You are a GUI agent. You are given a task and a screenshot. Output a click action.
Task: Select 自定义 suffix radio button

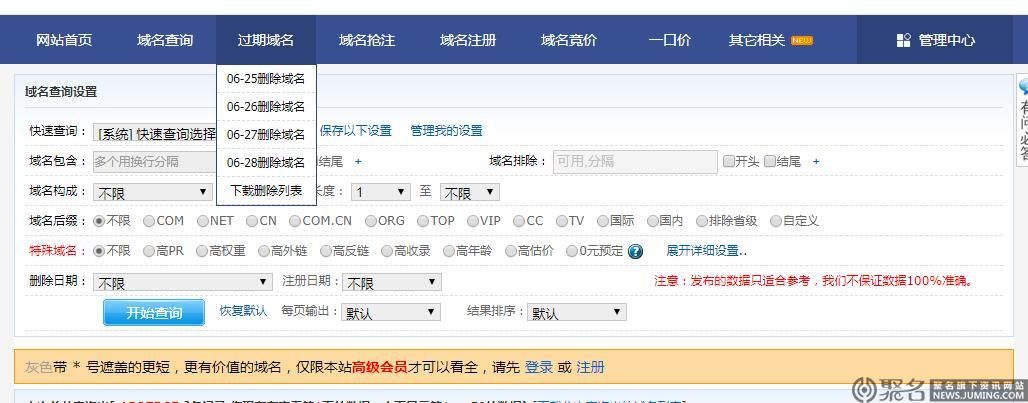[x=776, y=221]
